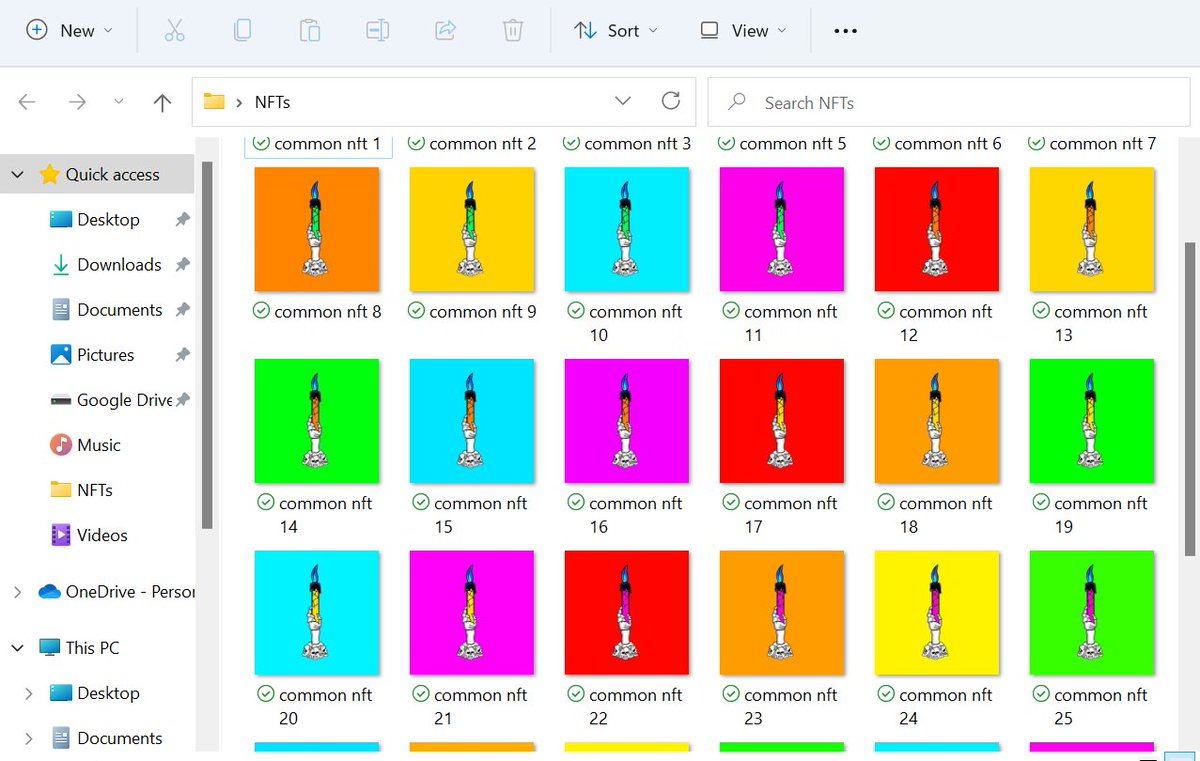Select thumbnail common nft 24
Screen dimensions: 1200x761
pyautogui.click(x=937, y=613)
